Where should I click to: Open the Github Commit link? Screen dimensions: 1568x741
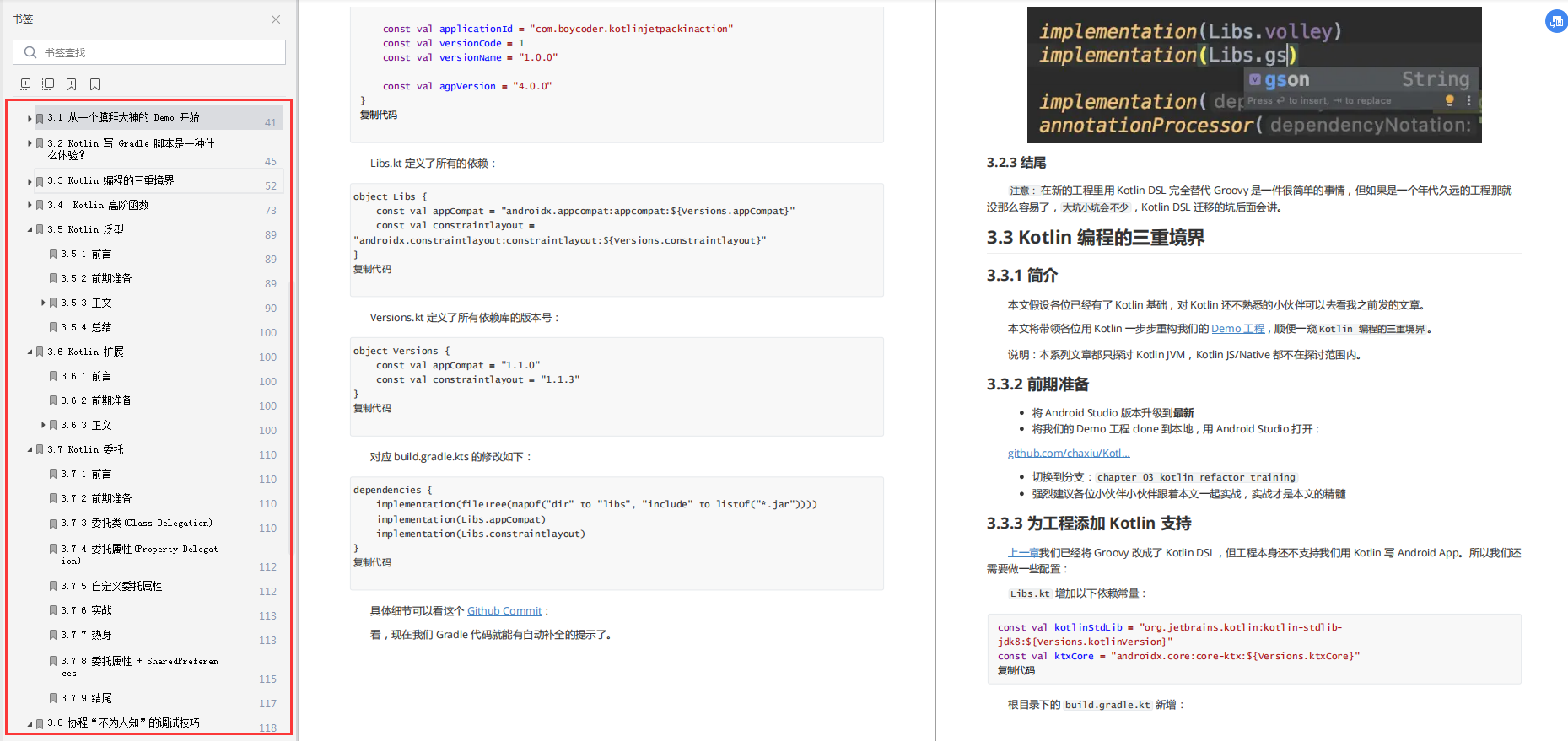(x=504, y=611)
